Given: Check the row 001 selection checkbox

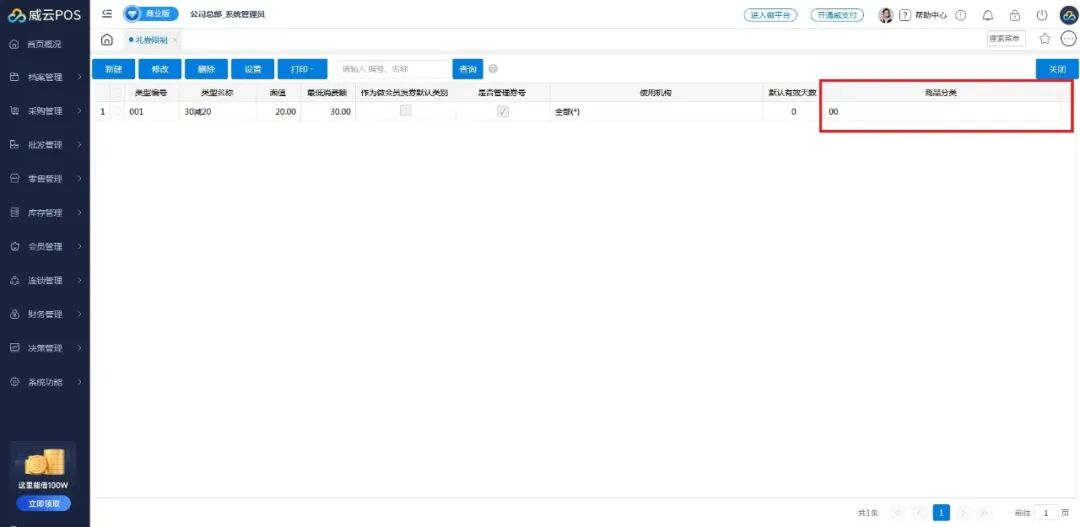Looking at the screenshot, I should coord(118,111).
